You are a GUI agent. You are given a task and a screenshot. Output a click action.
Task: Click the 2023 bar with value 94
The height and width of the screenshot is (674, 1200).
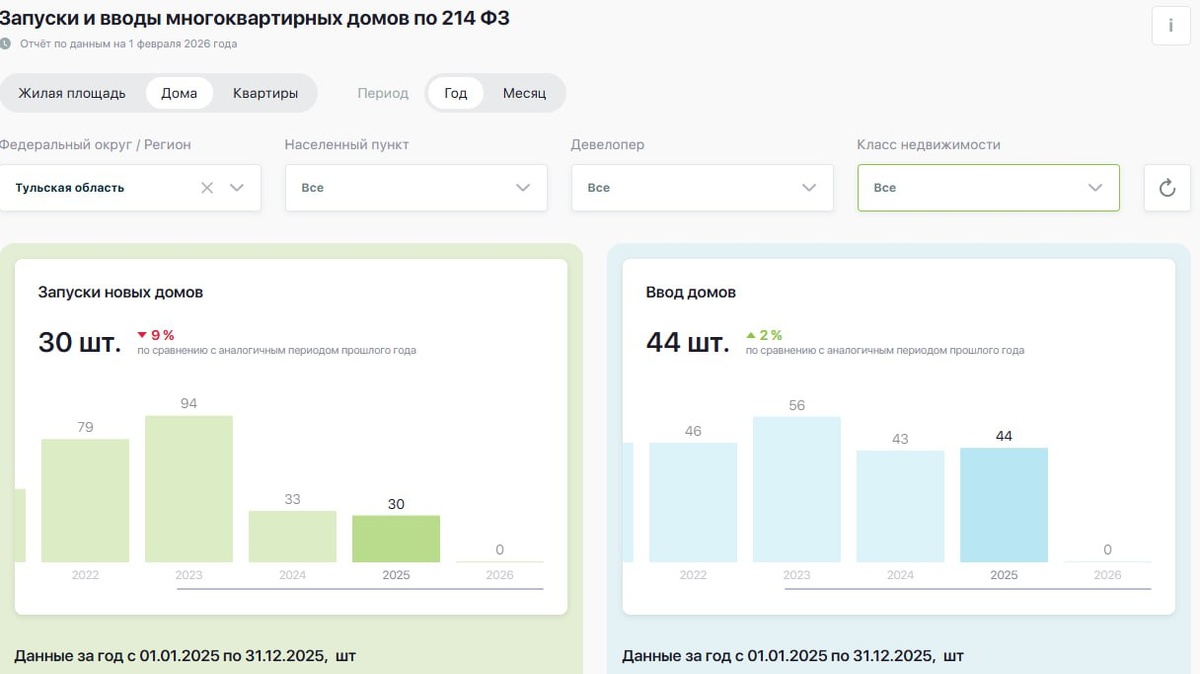[189, 489]
